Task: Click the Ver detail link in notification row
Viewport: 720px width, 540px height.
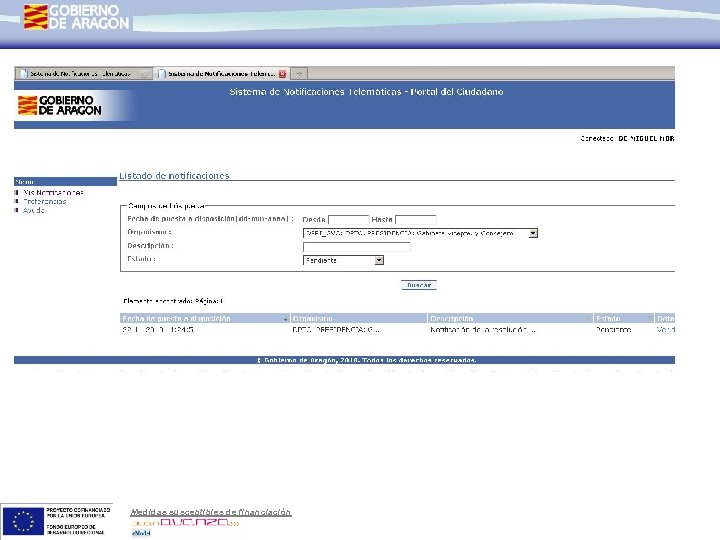Action: pos(665,330)
